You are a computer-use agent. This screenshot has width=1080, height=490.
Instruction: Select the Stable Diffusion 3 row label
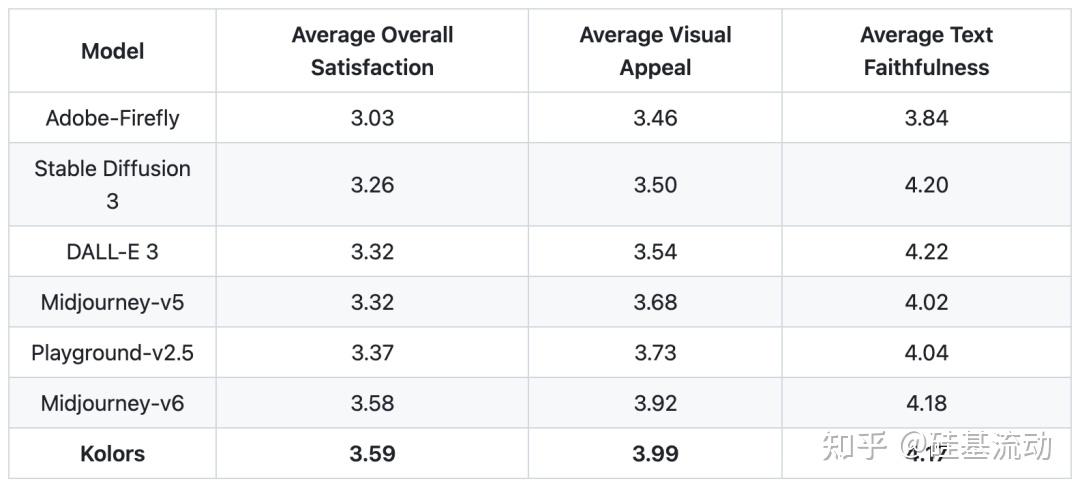113,184
